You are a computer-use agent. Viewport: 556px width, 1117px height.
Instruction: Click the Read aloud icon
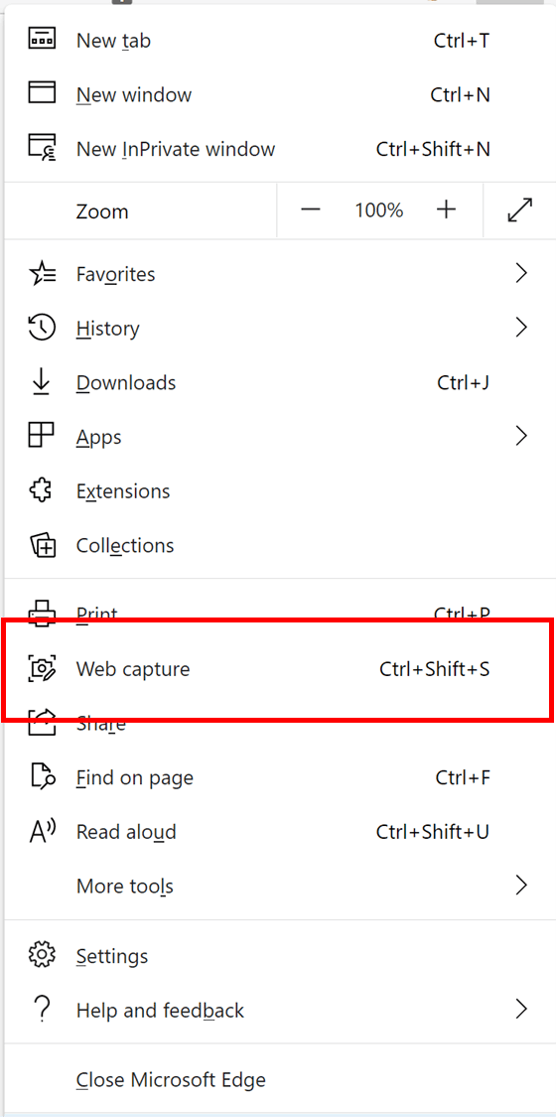(x=41, y=831)
